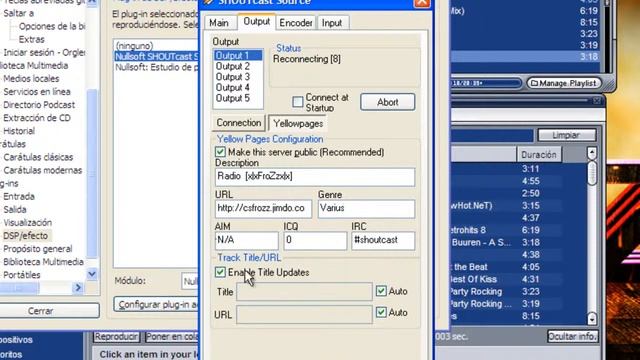
Task: Toggle the Auto checkbox for Title
Action: pos(381,291)
